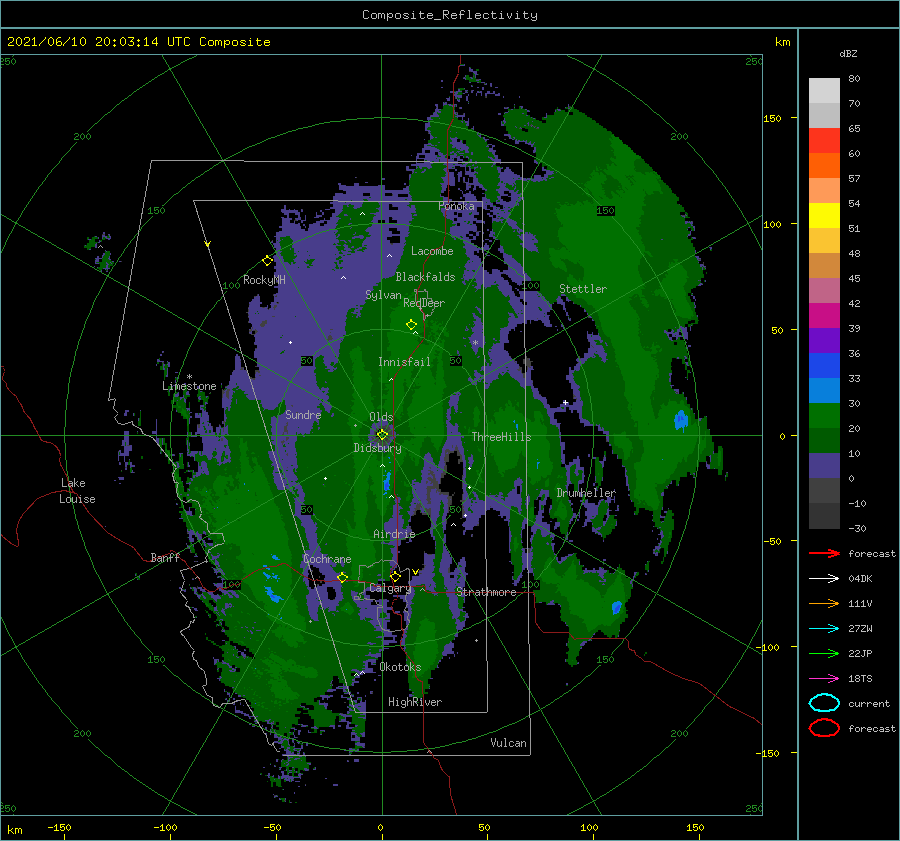900x841 pixels.
Task: Click the dBZ legend heading
Action: (848, 53)
